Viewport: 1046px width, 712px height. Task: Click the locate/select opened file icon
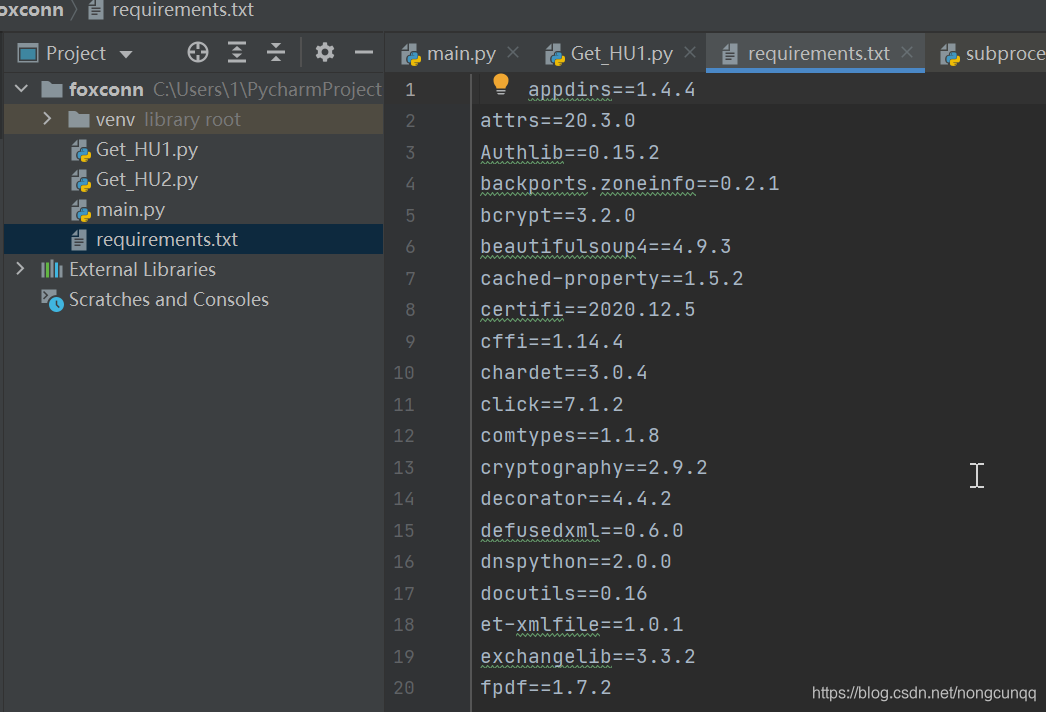point(197,52)
